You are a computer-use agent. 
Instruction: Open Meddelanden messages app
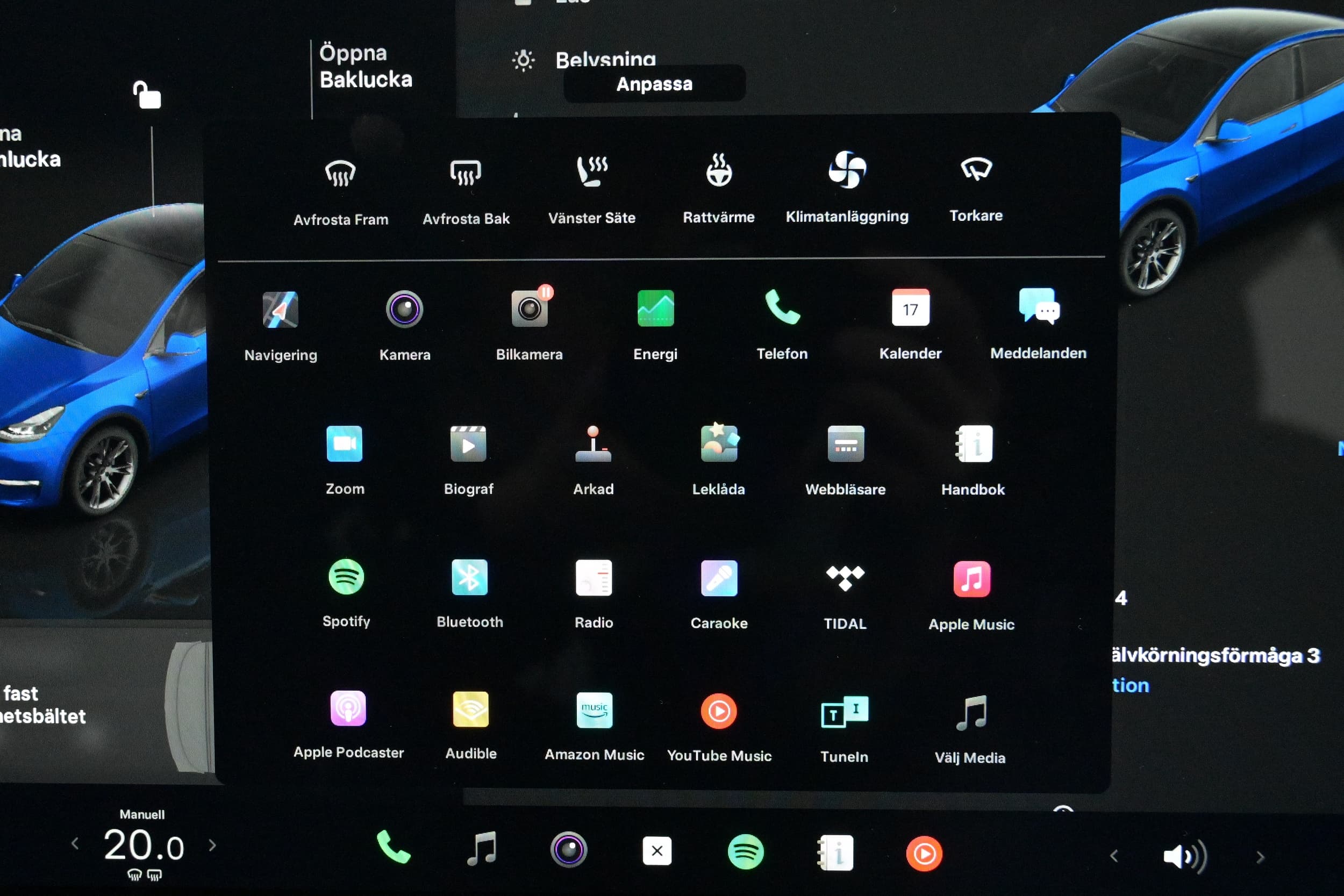tap(1038, 324)
